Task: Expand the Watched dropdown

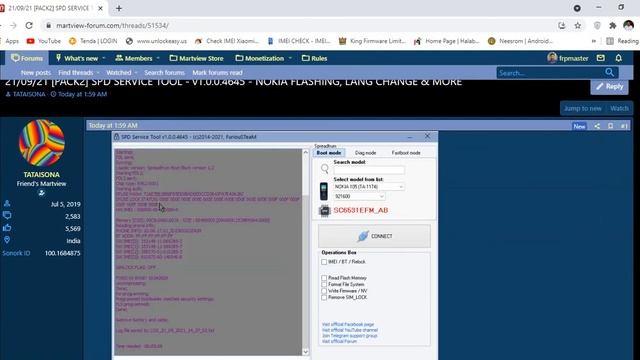Action: click(x=136, y=73)
